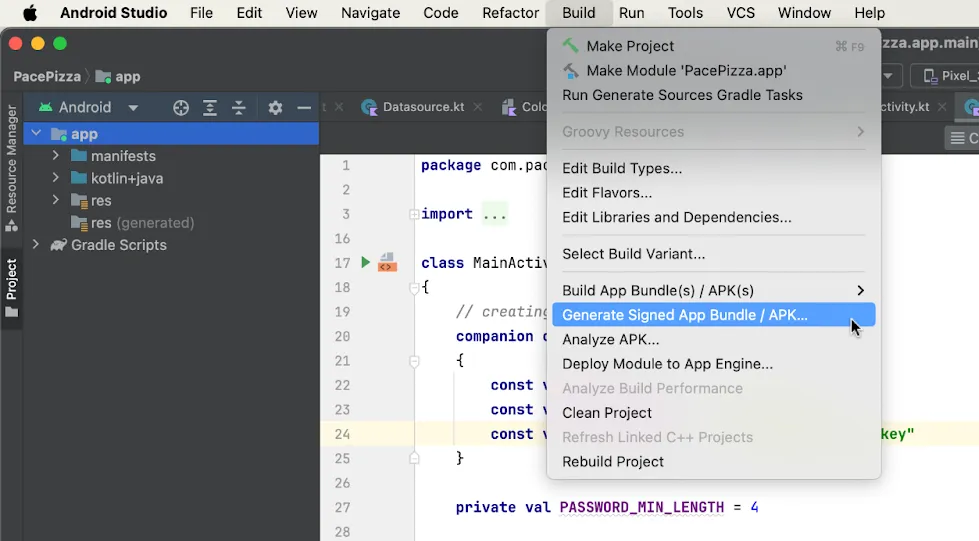The height and width of the screenshot is (541, 979).
Task: Click PacePizza in the breadcrumb
Action: (x=47, y=76)
